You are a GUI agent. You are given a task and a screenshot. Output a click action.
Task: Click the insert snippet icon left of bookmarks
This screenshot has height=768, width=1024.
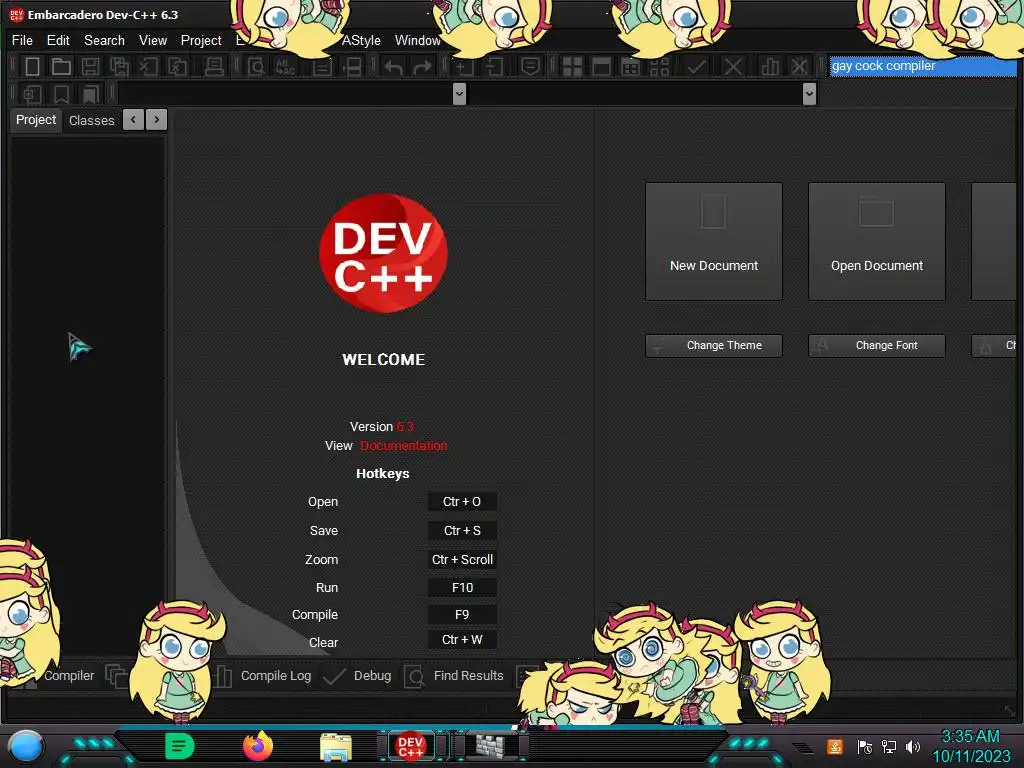[x=32, y=95]
